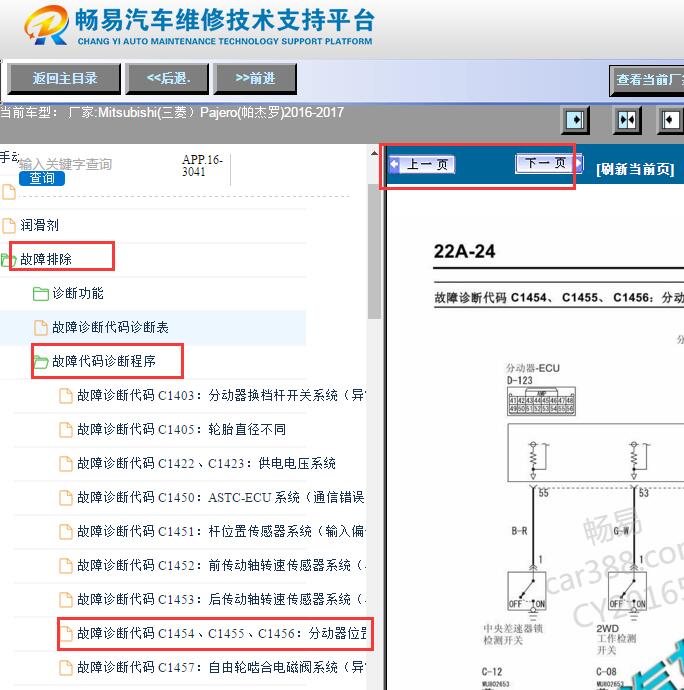Click the 2WD 工作检测开关 label in diagram
The height and width of the screenshot is (690, 684).
click(616, 639)
